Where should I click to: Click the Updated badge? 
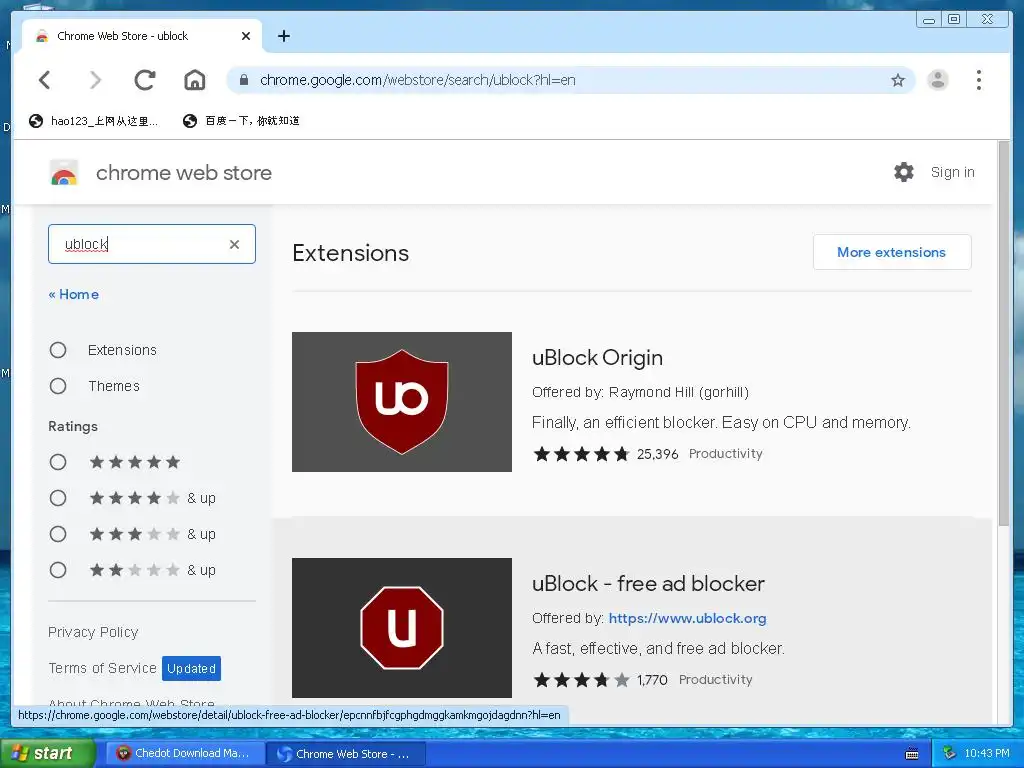point(191,668)
